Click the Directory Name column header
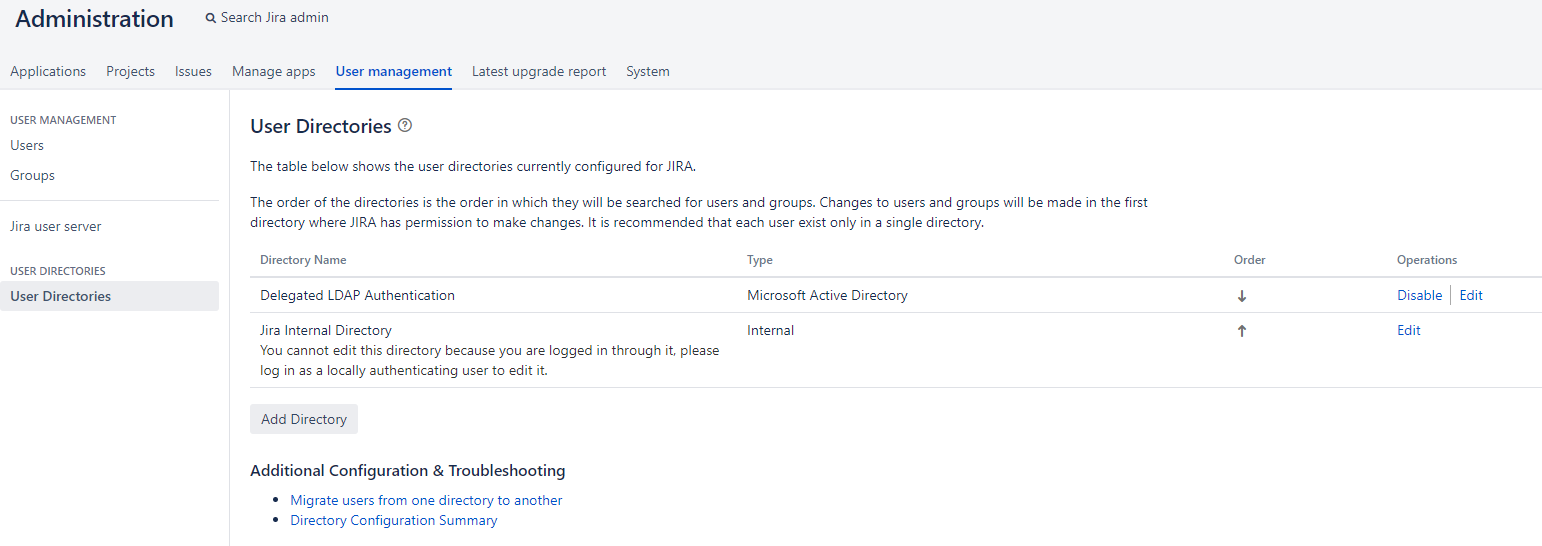The image size is (1542, 546). 303,260
